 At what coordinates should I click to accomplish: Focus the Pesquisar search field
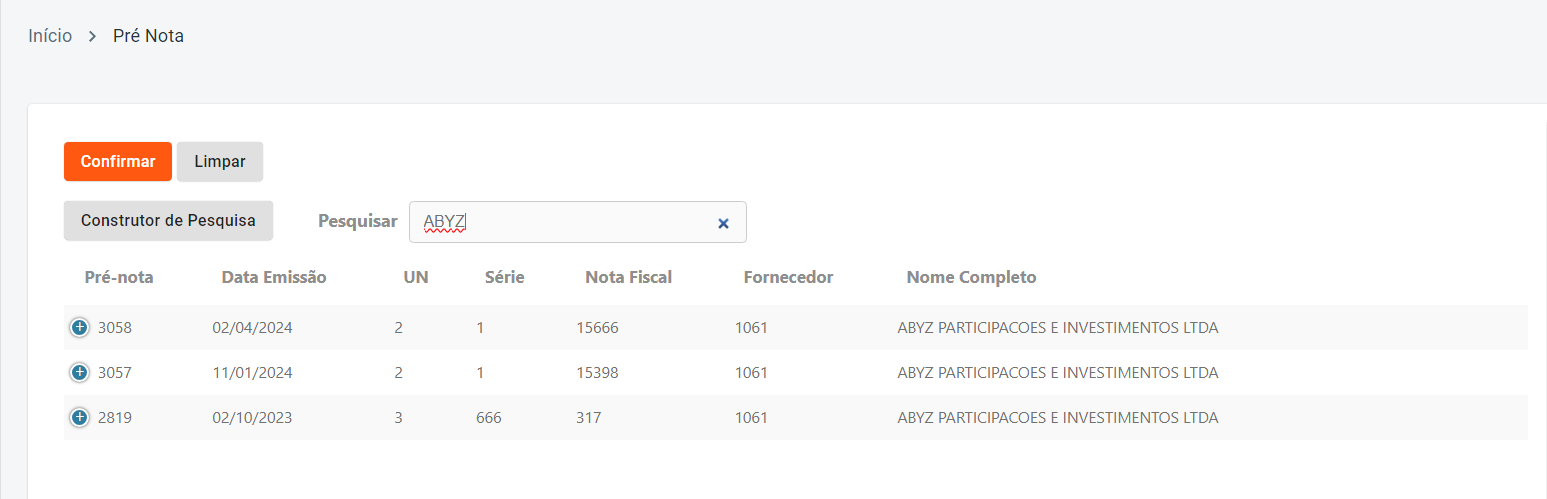[560, 222]
